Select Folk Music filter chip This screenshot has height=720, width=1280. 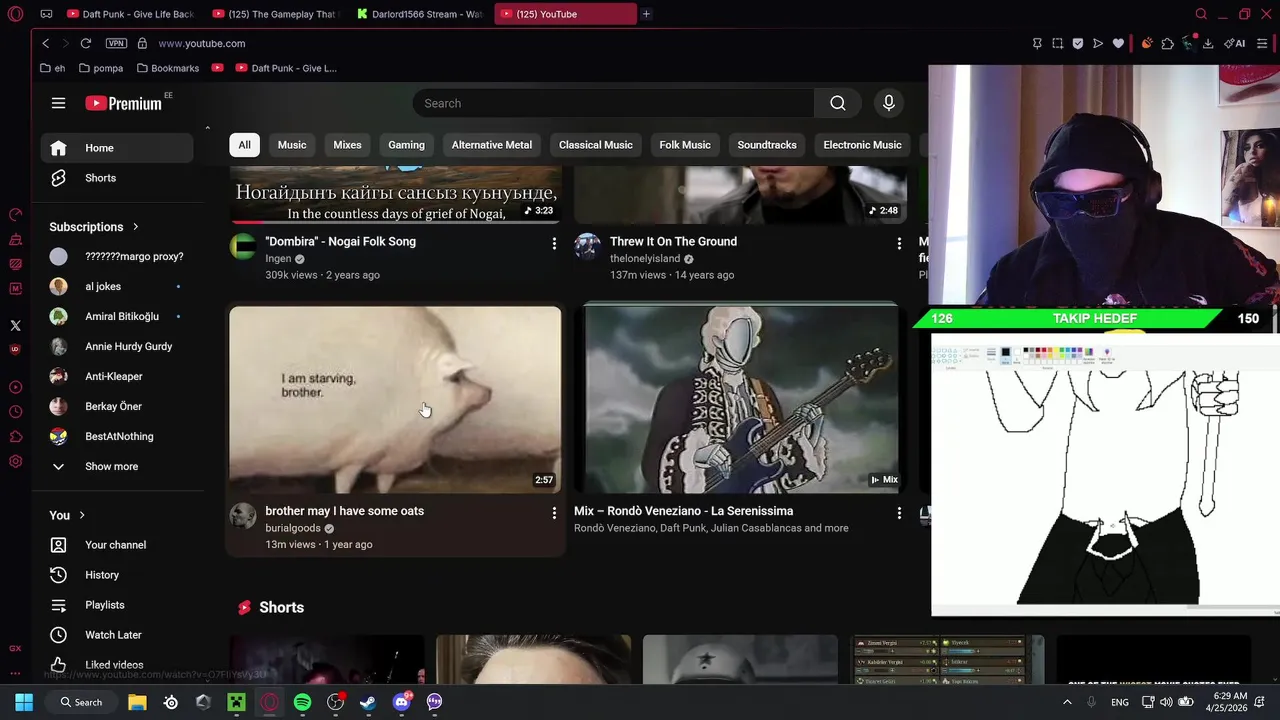point(685,145)
